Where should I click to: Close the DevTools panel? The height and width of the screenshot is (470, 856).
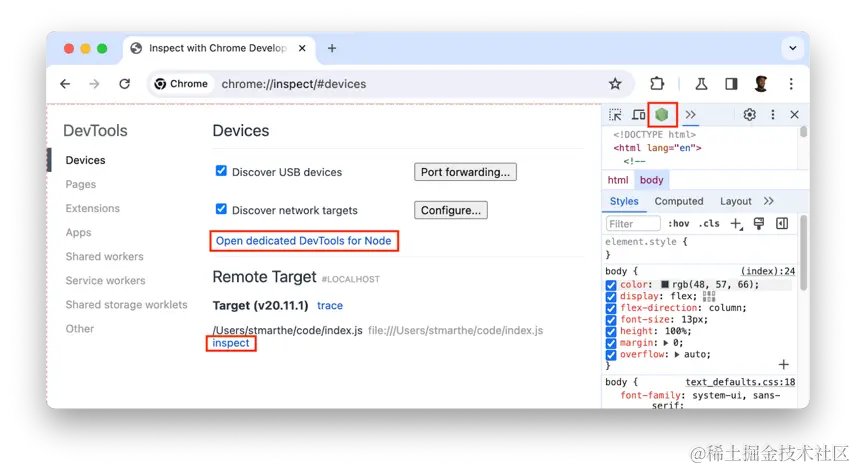(x=794, y=115)
